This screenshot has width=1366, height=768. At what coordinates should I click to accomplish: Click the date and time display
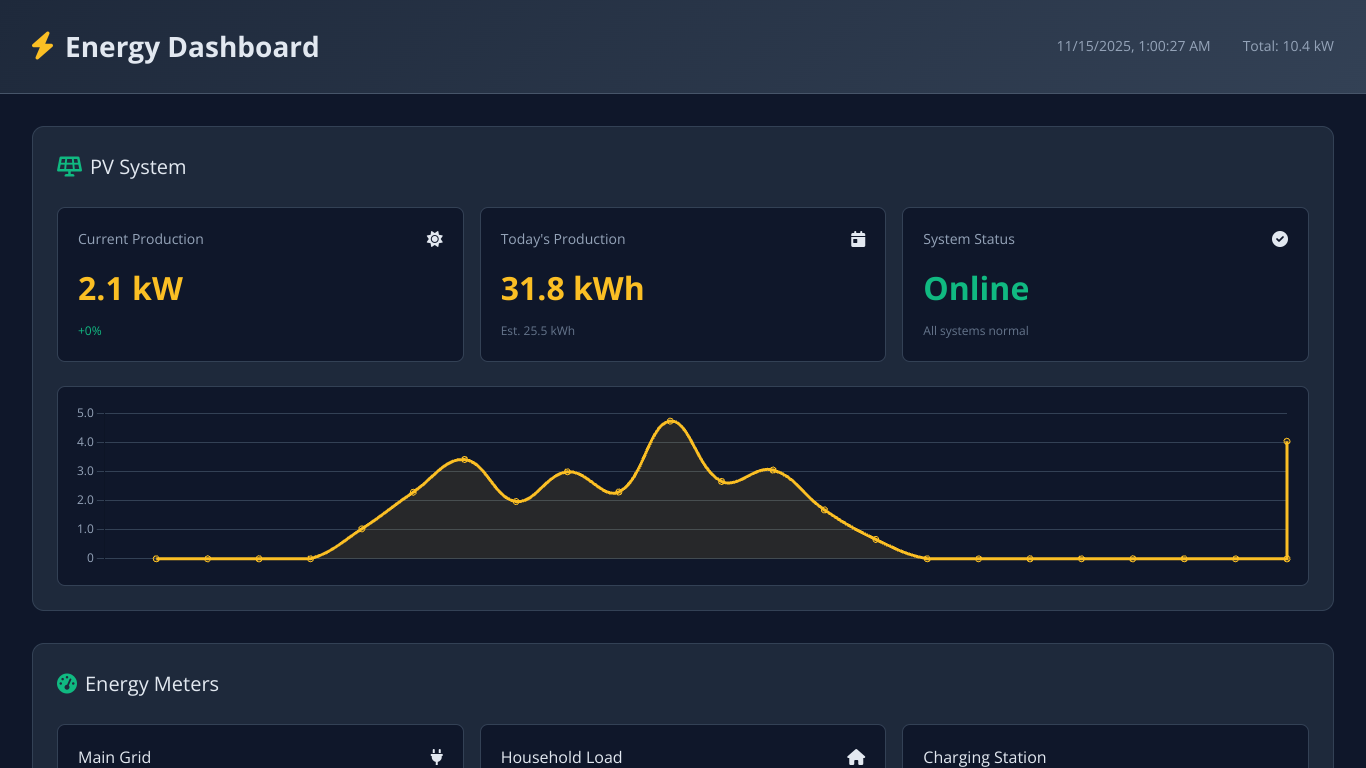[1132, 46]
